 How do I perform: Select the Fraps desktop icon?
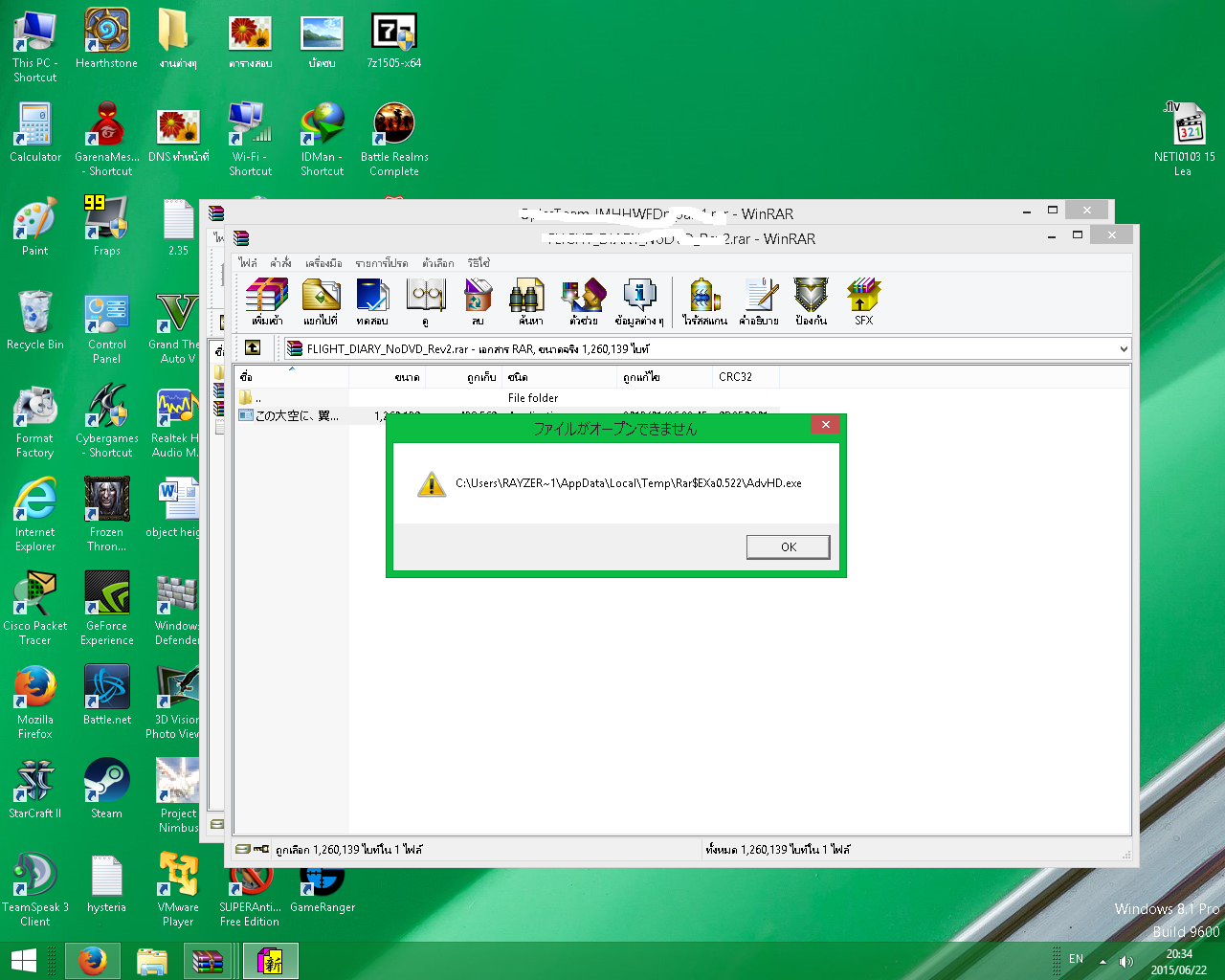(x=107, y=226)
